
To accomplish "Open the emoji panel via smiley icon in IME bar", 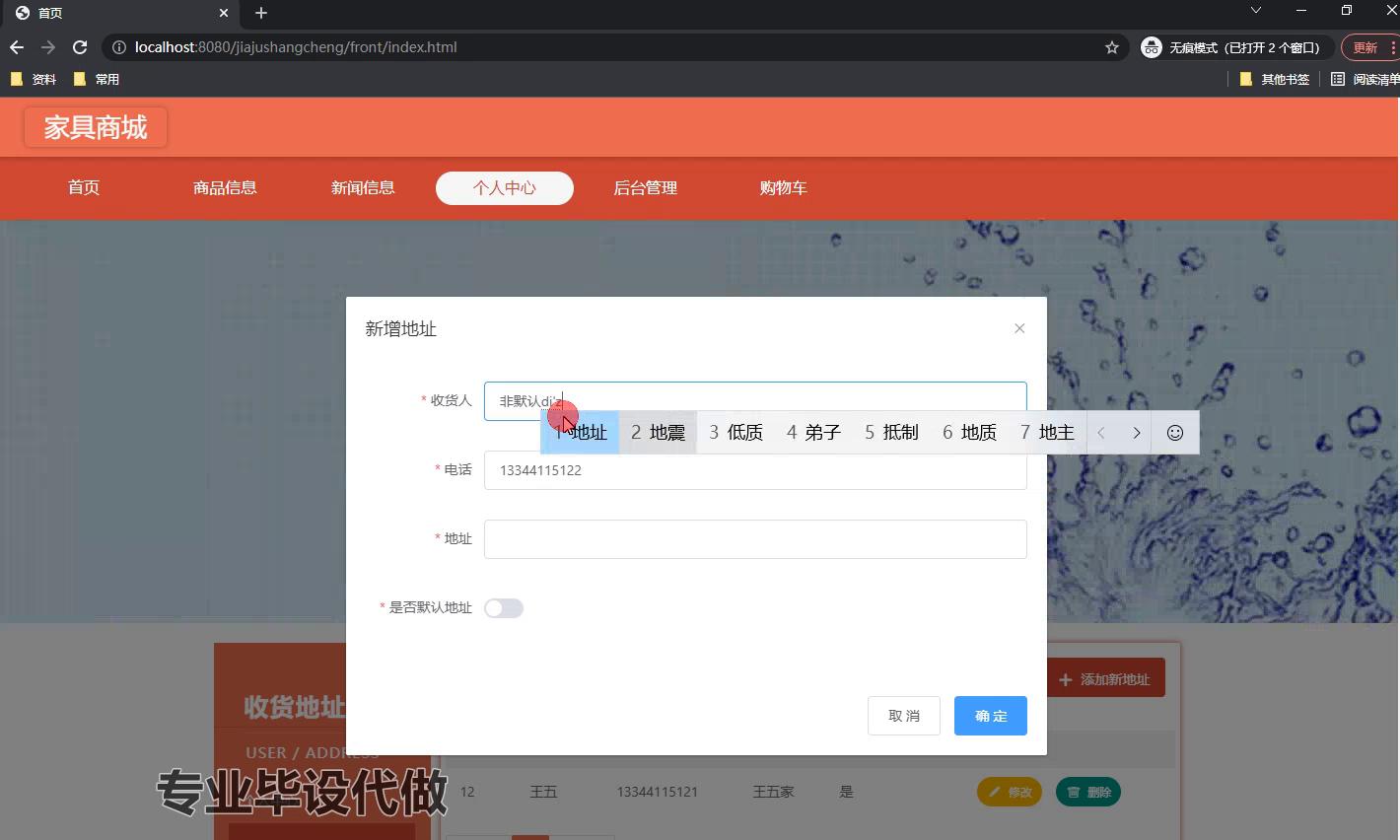I will (1175, 432).
